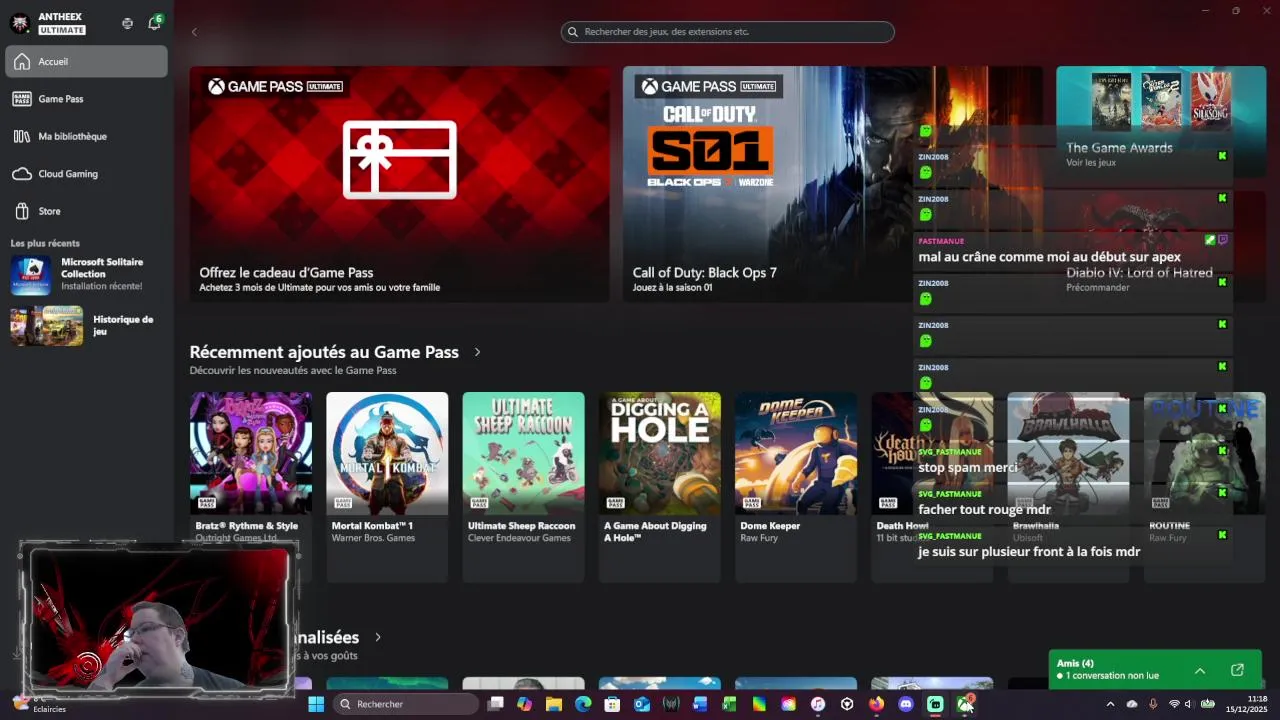Expand the Amis (4) friends panel chevron
Screen dimensions: 1280x720
pyautogui.click(x=1200, y=670)
